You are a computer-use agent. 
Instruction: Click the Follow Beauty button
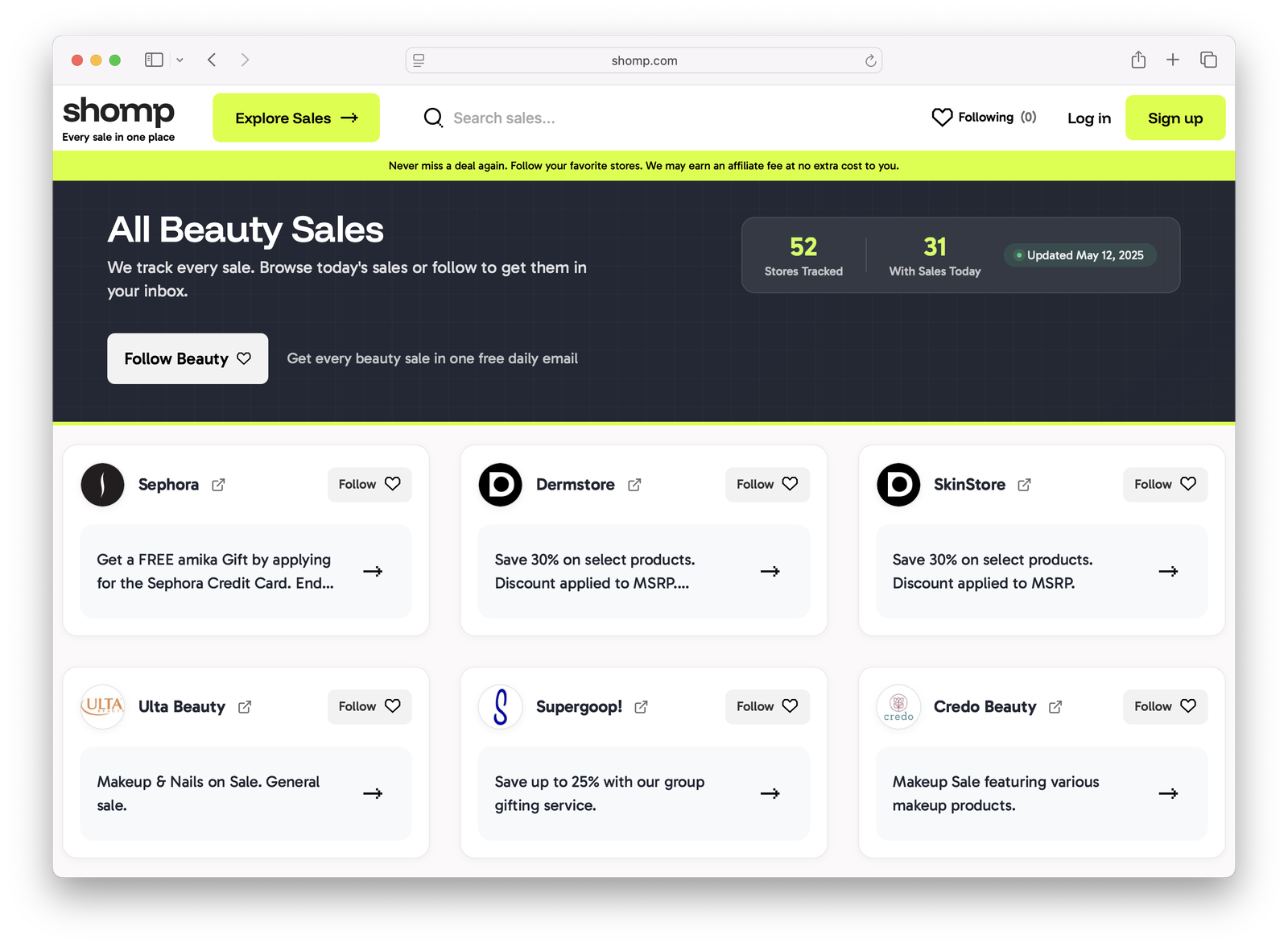(x=188, y=358)
